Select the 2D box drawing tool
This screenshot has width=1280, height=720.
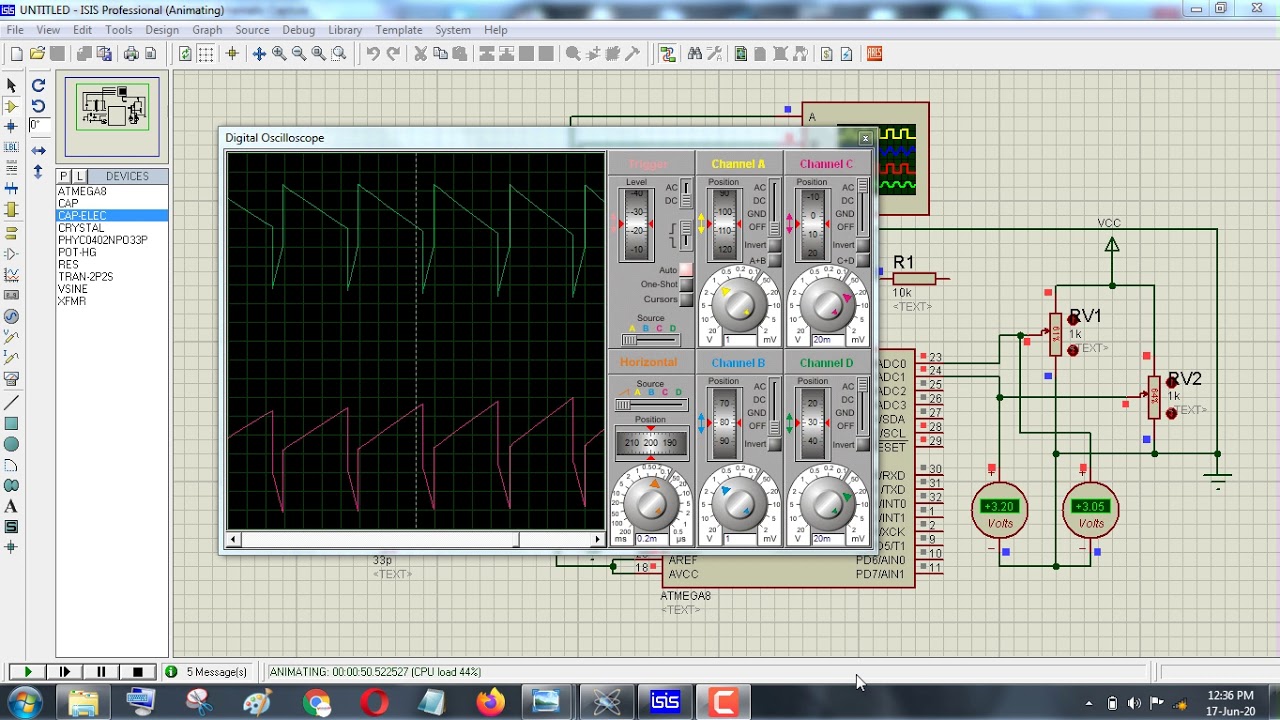(x=12, y=423)
